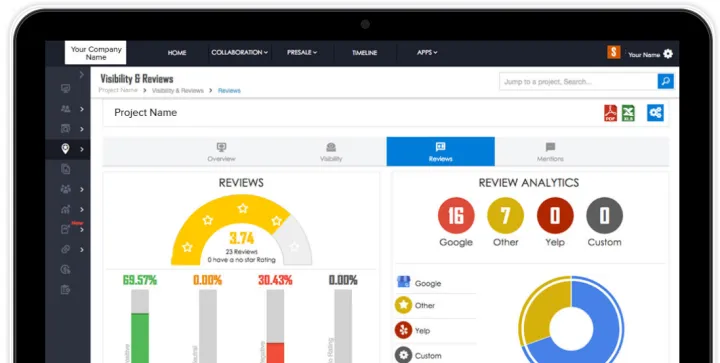Select the magnifier audit icon in sidebar

click(66, 129)
